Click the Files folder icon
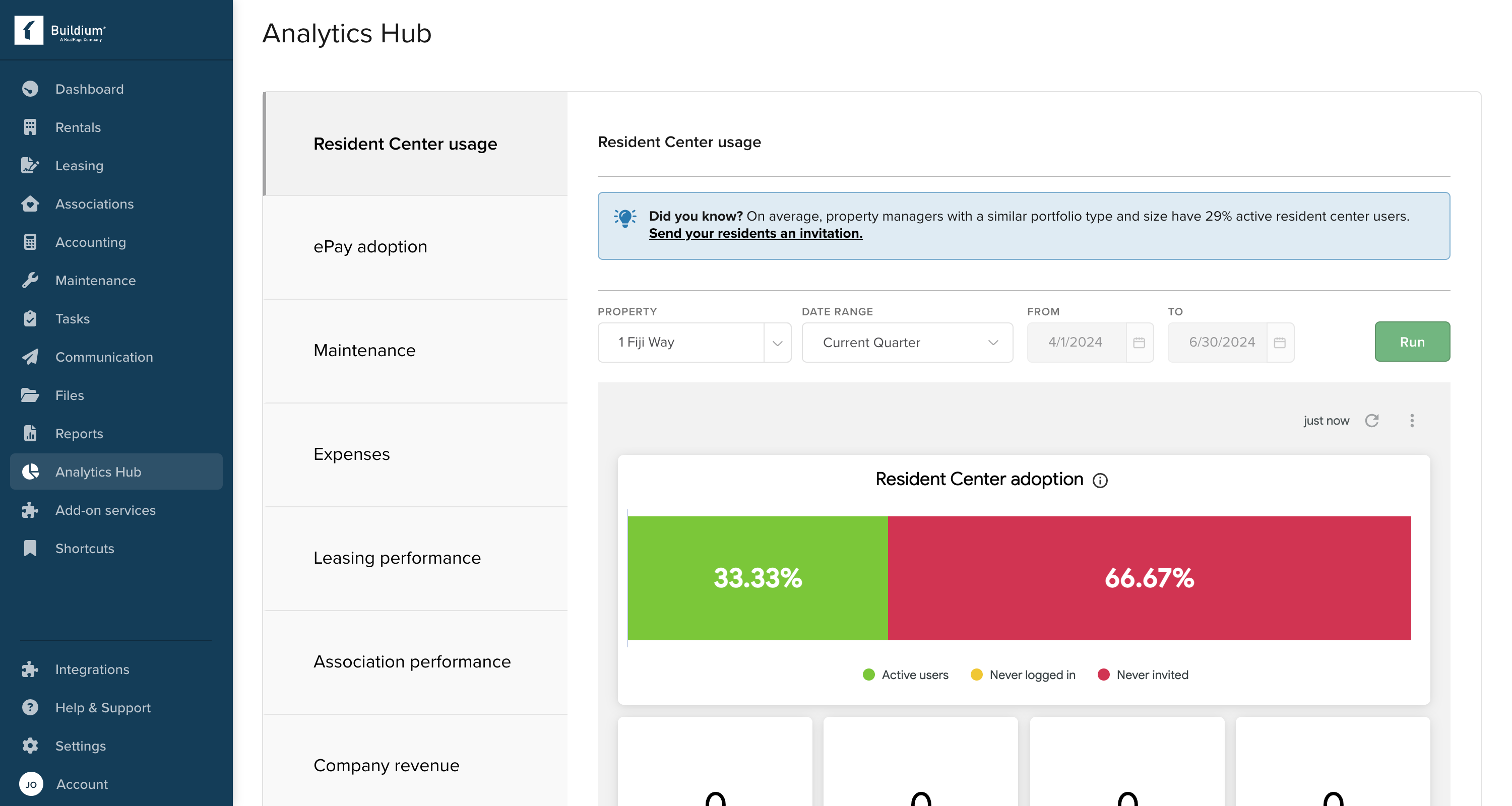 point(30,395)
